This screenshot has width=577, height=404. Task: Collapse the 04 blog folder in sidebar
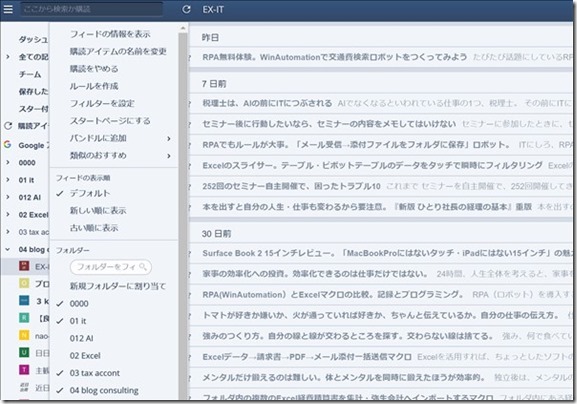tap(7, 249)
